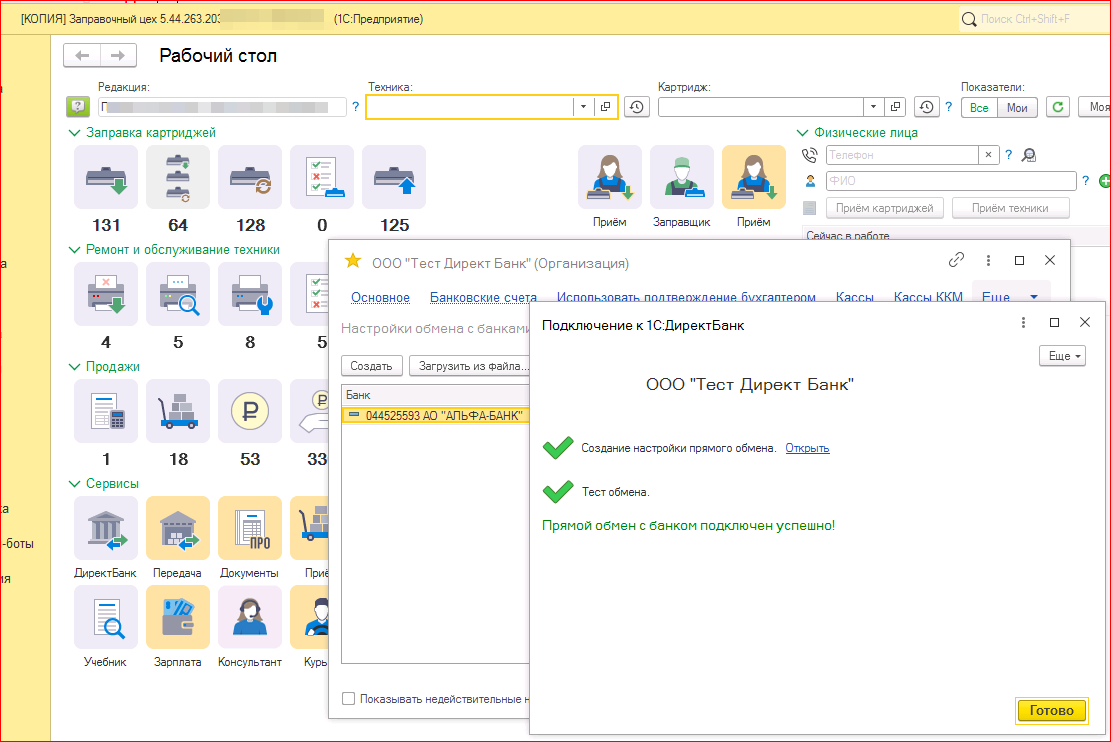Open goods cart tile showing 18

(x=178, y=411)
